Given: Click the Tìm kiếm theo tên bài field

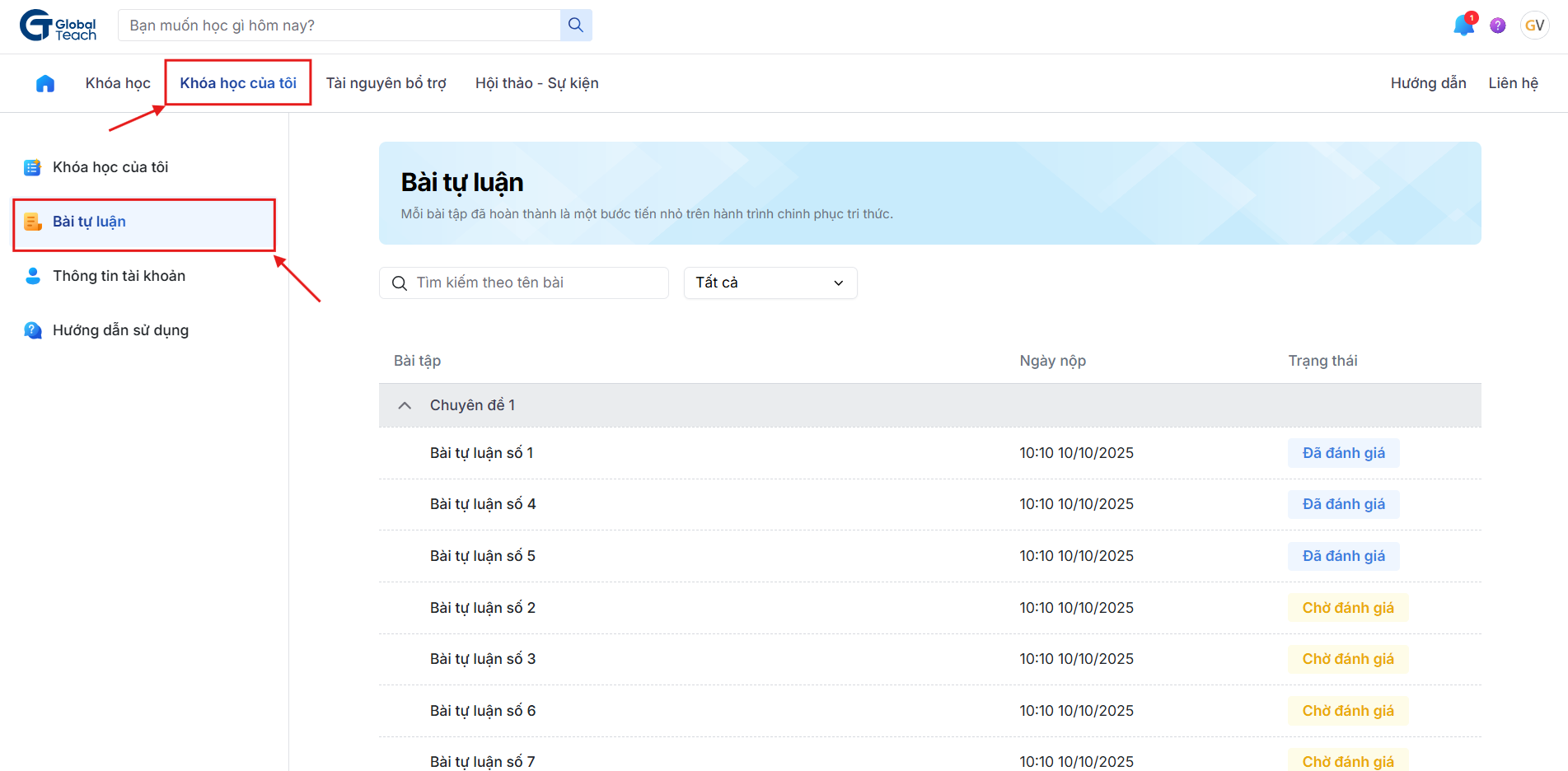Looking at the screenshot, I should pos(536,283).
